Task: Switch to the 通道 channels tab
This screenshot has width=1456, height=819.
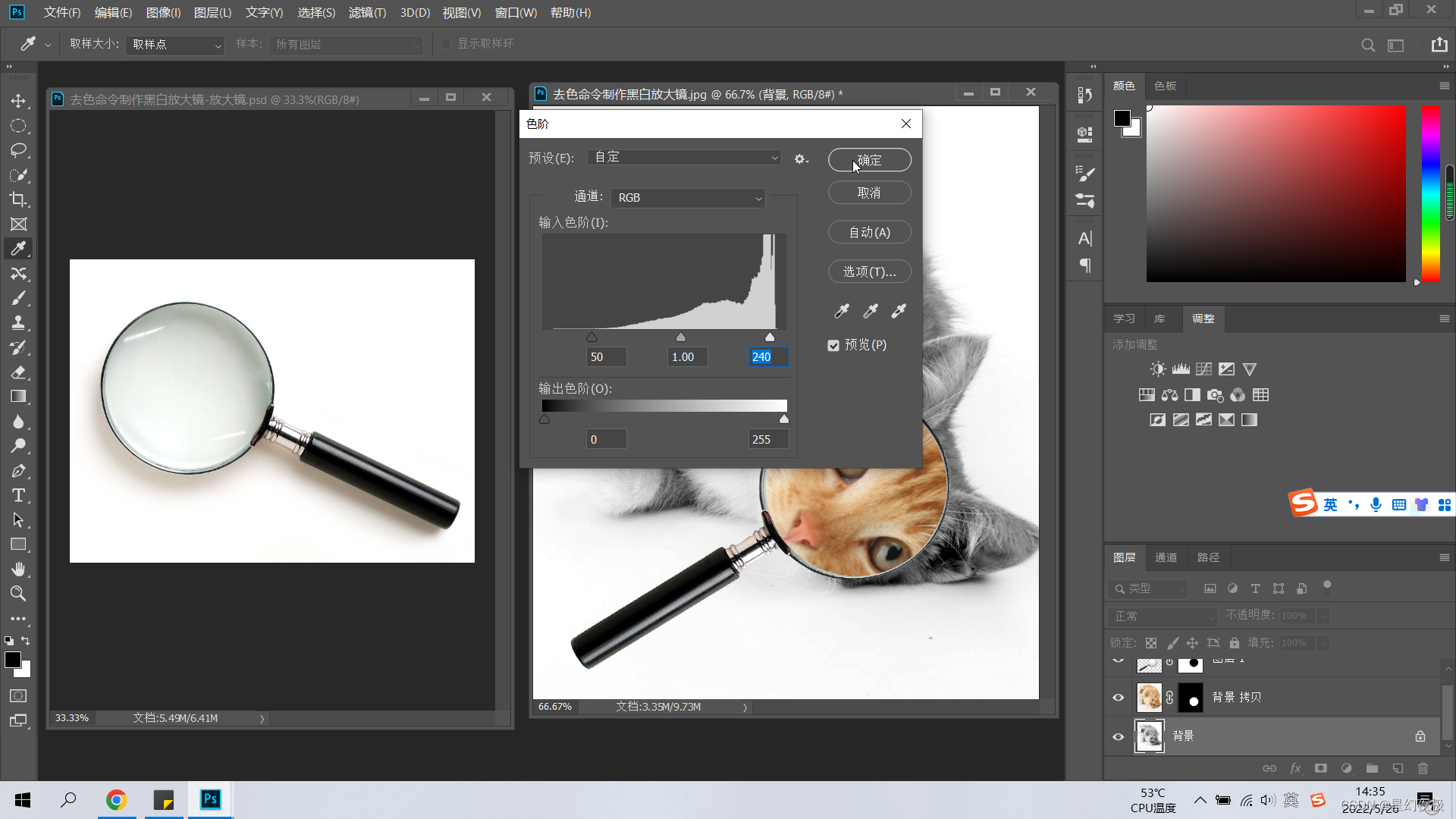Action: coord(1166,557)
